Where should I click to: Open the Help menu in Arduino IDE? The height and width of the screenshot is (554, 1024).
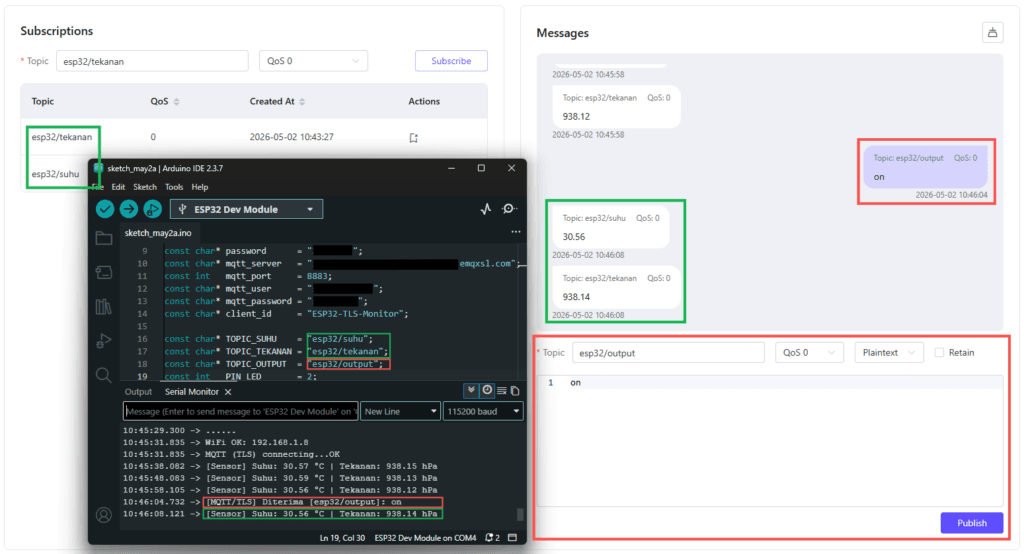click(200, 187)
